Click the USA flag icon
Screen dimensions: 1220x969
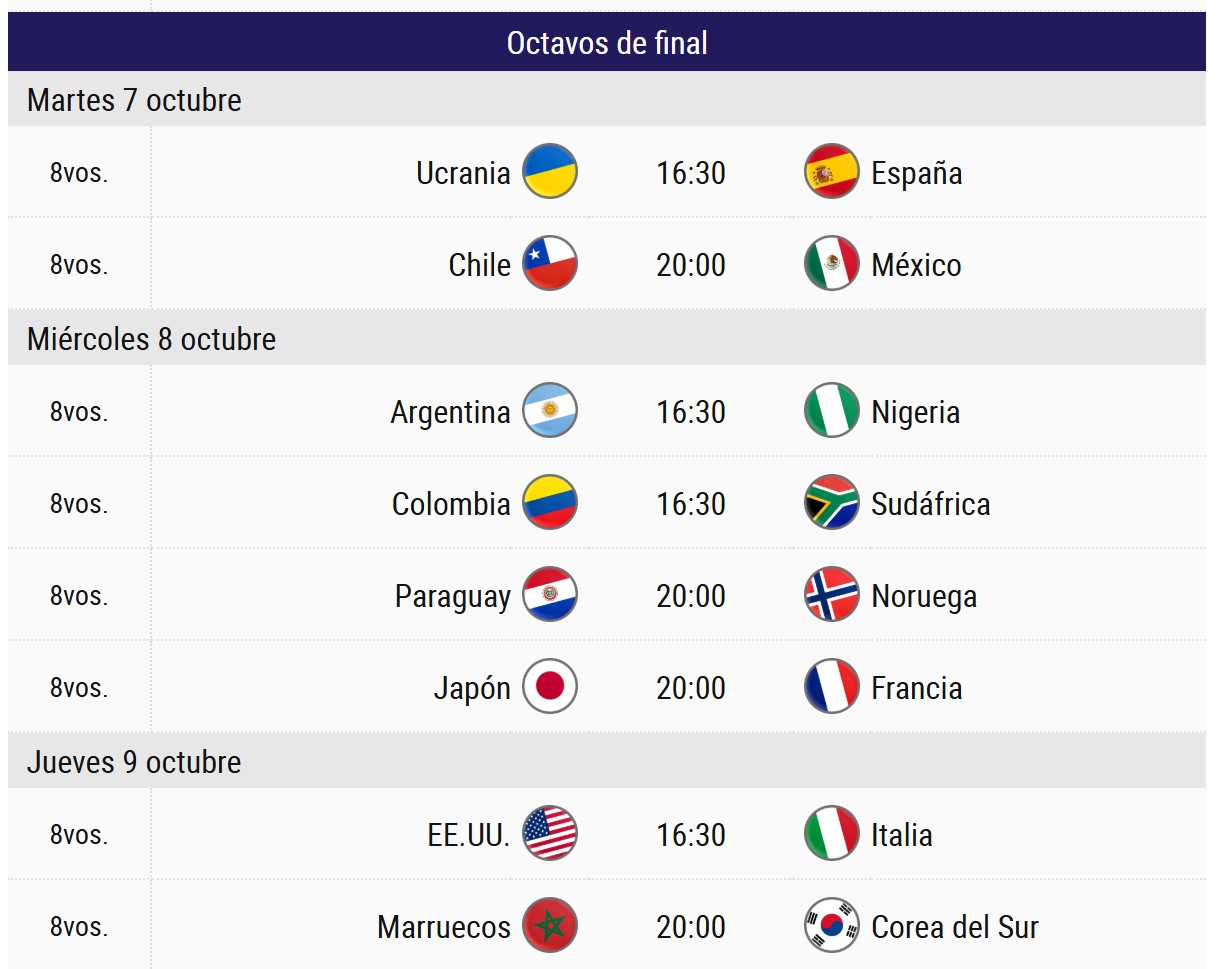tap(550, 834)
